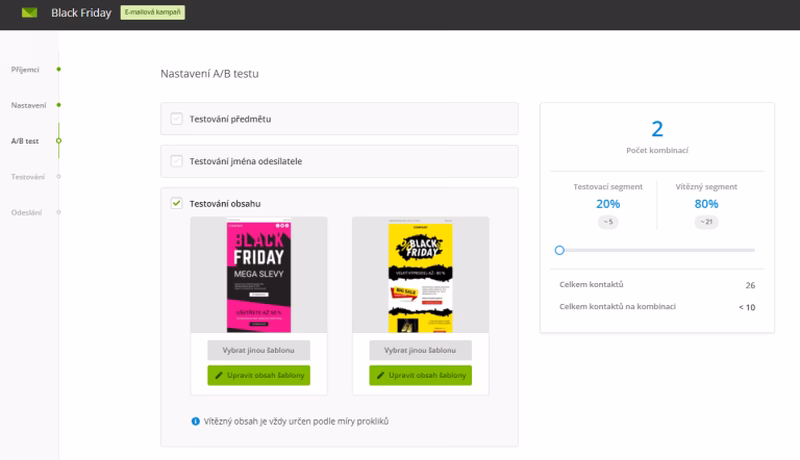
Task: Click pencil icon on right template's edit button
Action: (x=378, y=375)
